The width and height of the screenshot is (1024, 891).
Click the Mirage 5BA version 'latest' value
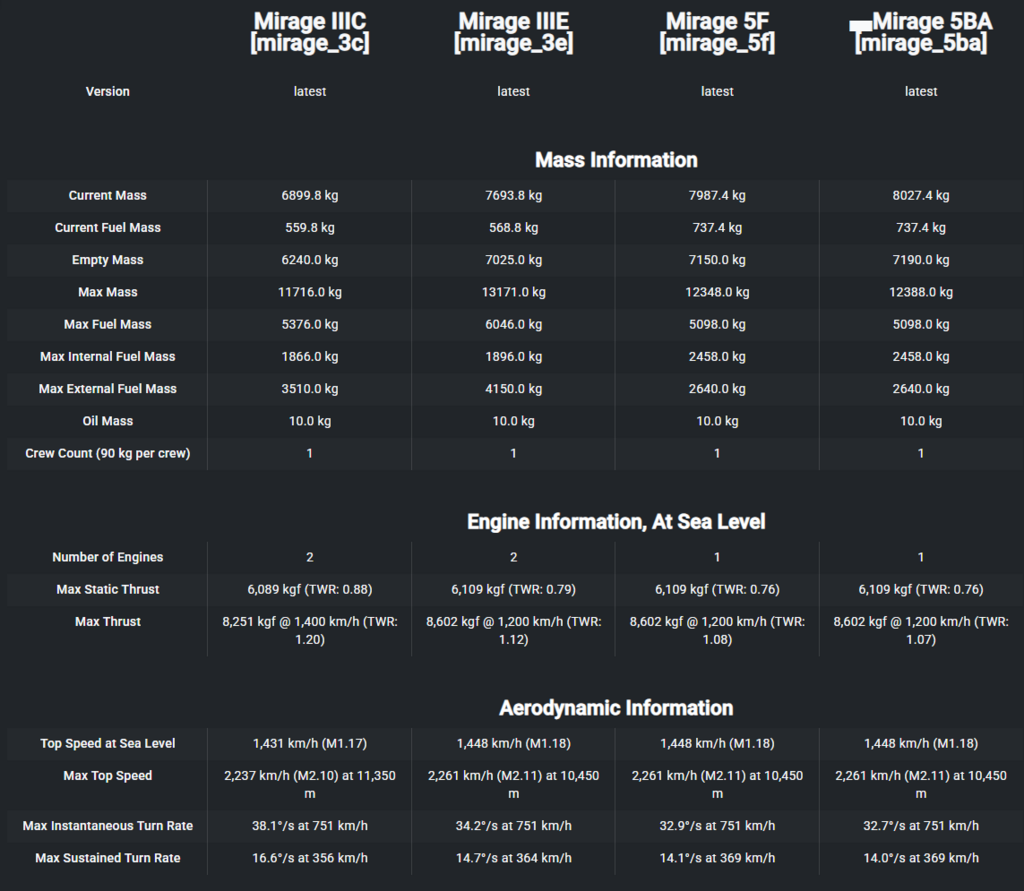click(x=921, y=91)
